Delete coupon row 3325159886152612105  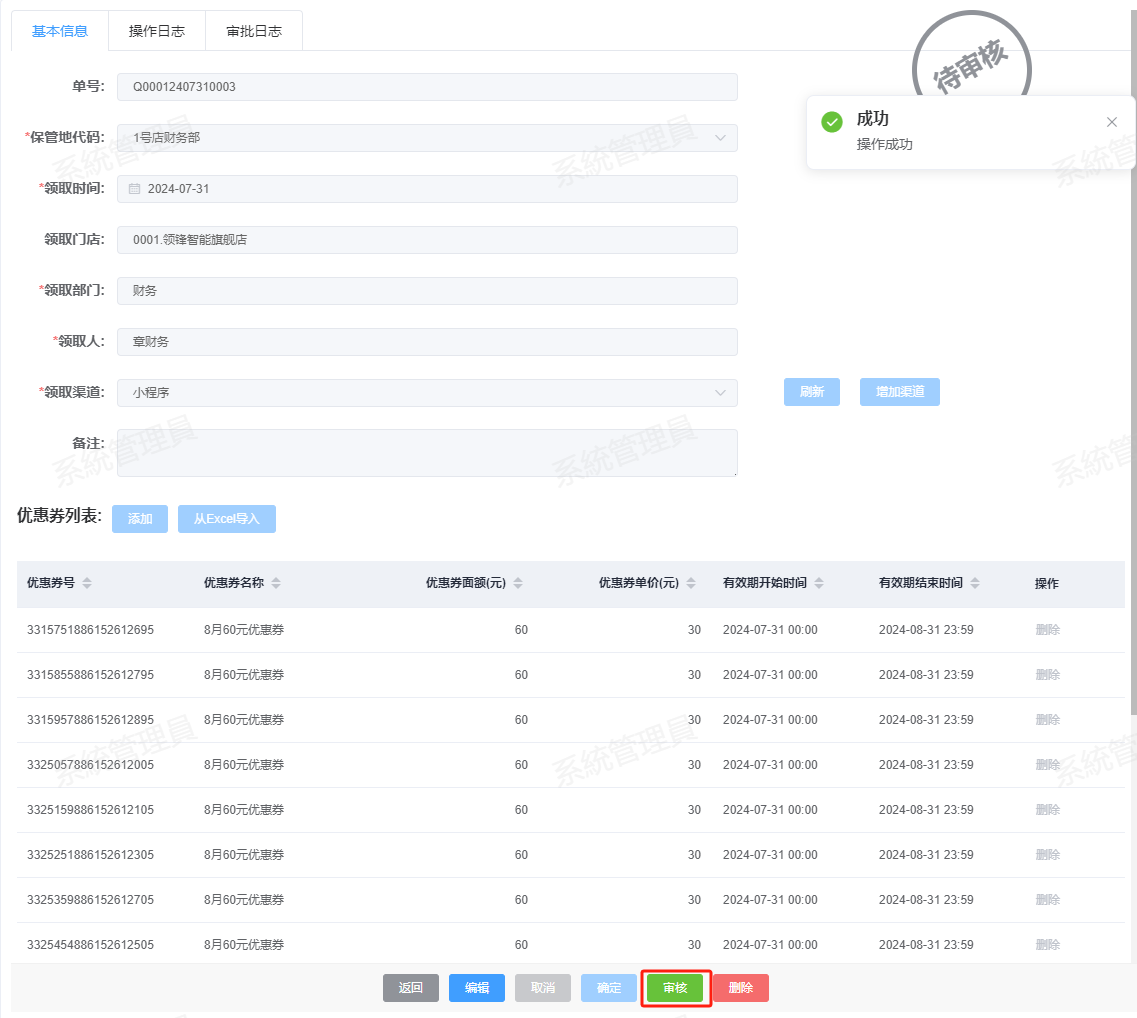click(1048, 809)
